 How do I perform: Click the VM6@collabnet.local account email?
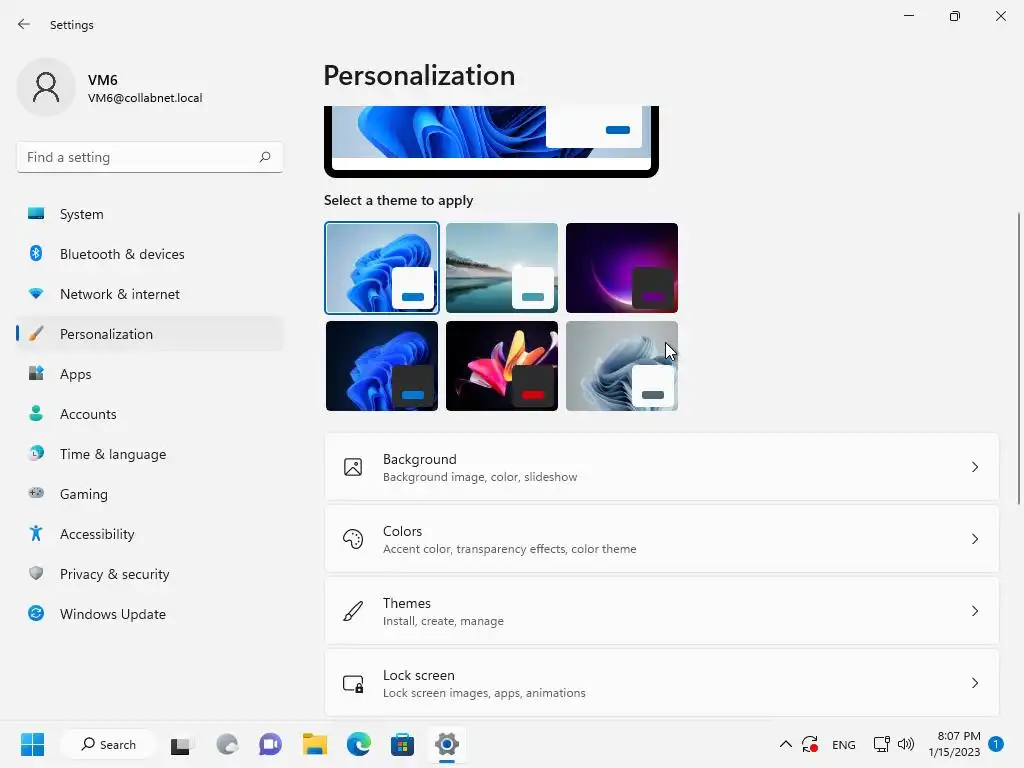coord(145,98)
